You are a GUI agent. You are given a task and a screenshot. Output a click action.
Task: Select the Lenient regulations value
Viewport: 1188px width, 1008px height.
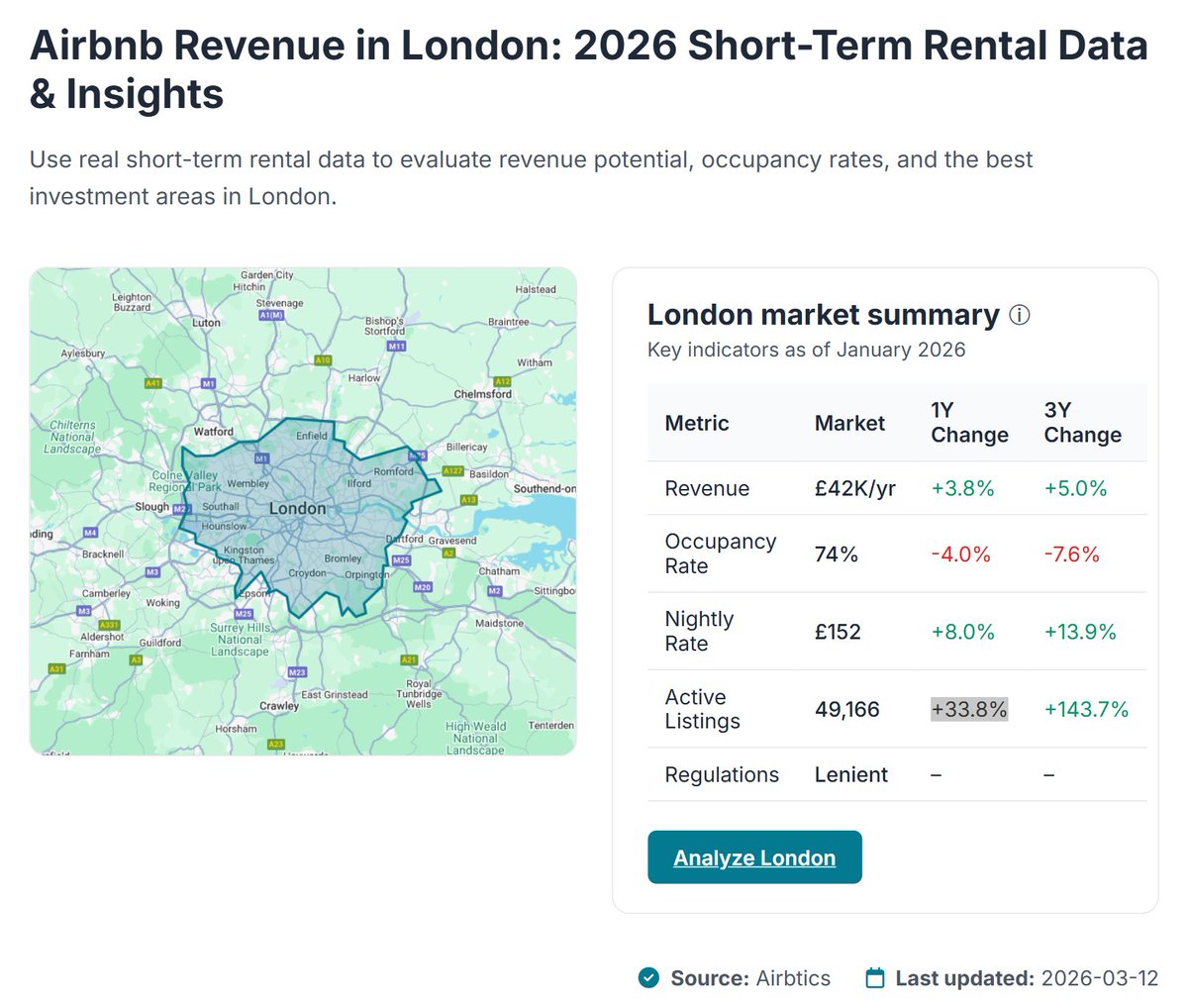click(x=851, y=774)
